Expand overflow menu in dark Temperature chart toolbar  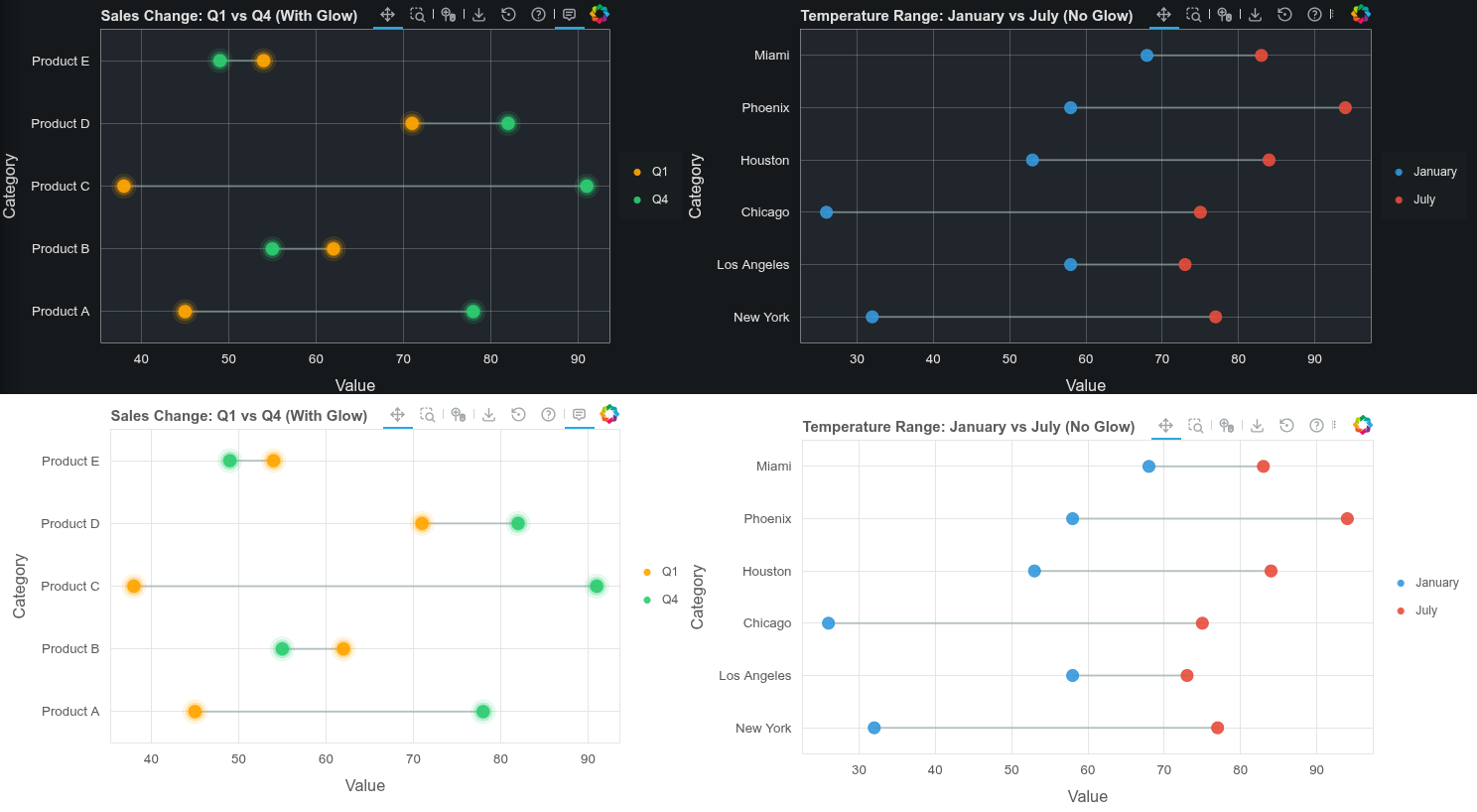pyautogui.click(x=1332, y=15)
